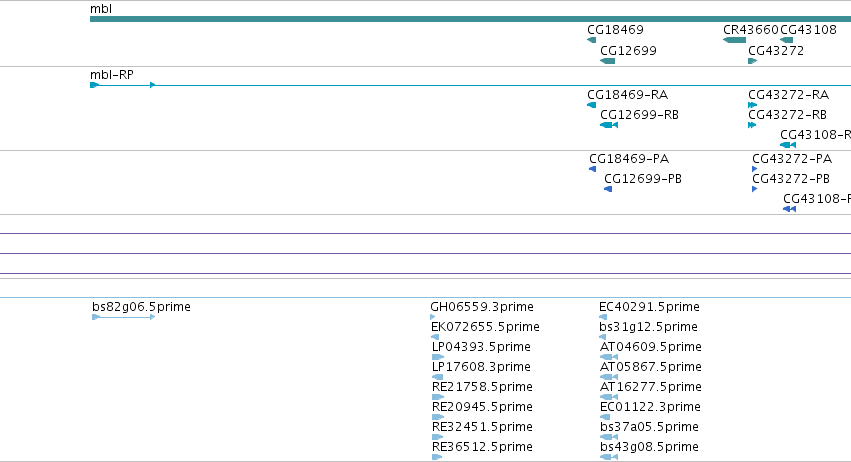Screen dimensions: 851x462
Task: Click the CG18469 gene arrow glyph
Action: click(x=592, y=40)
